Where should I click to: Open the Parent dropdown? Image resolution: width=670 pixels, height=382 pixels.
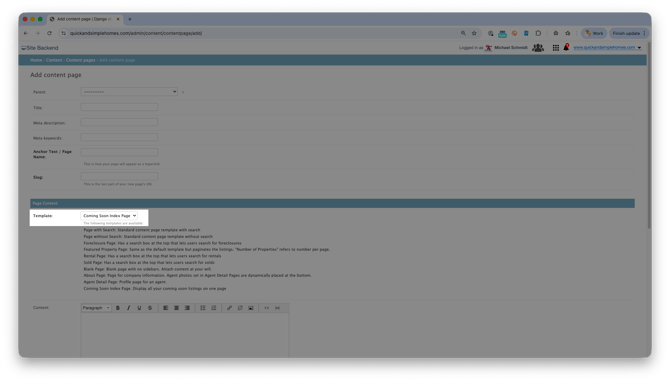pos(129,91)
